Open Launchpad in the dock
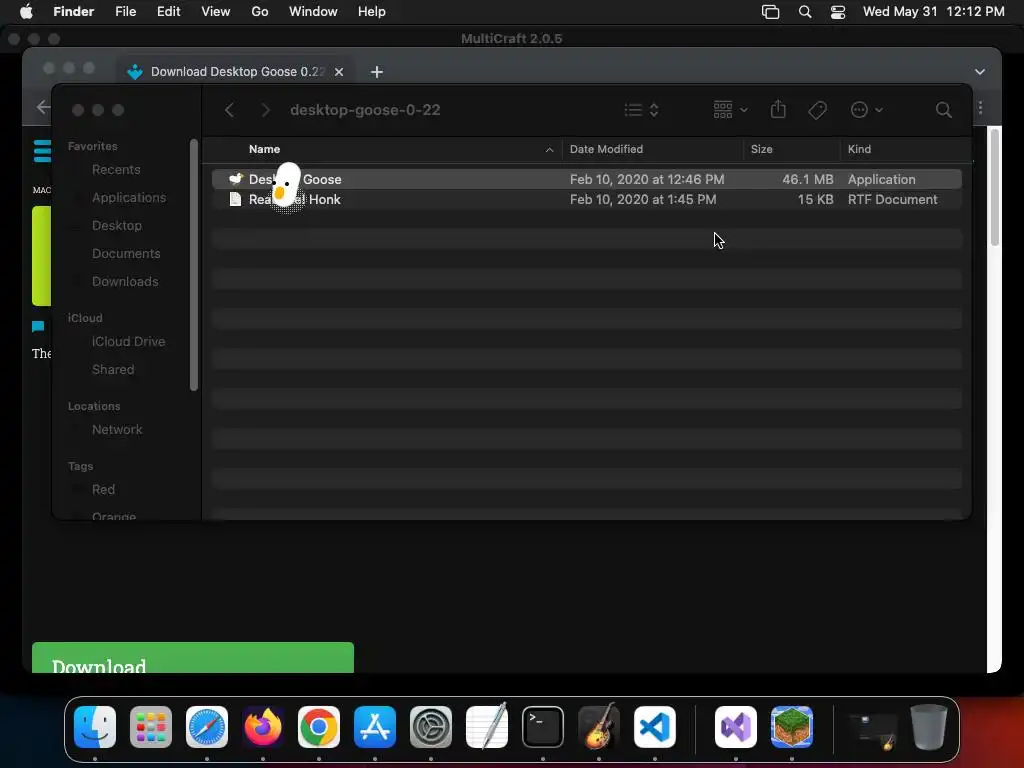The image size is (1024, 768). pyautogui.click(x=151, y=727)
